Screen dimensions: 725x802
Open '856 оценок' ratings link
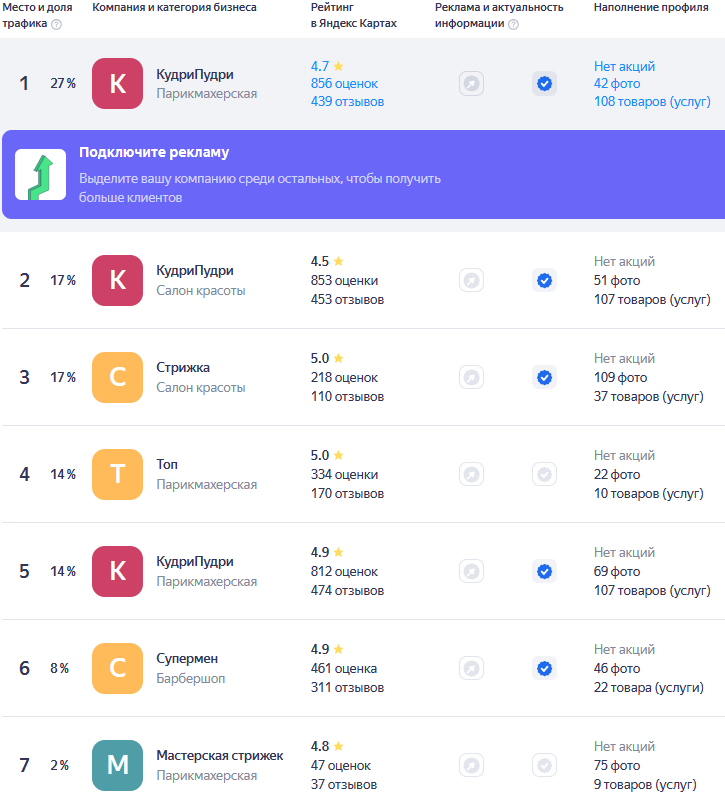pyautogui.click(x=344, y=84)
